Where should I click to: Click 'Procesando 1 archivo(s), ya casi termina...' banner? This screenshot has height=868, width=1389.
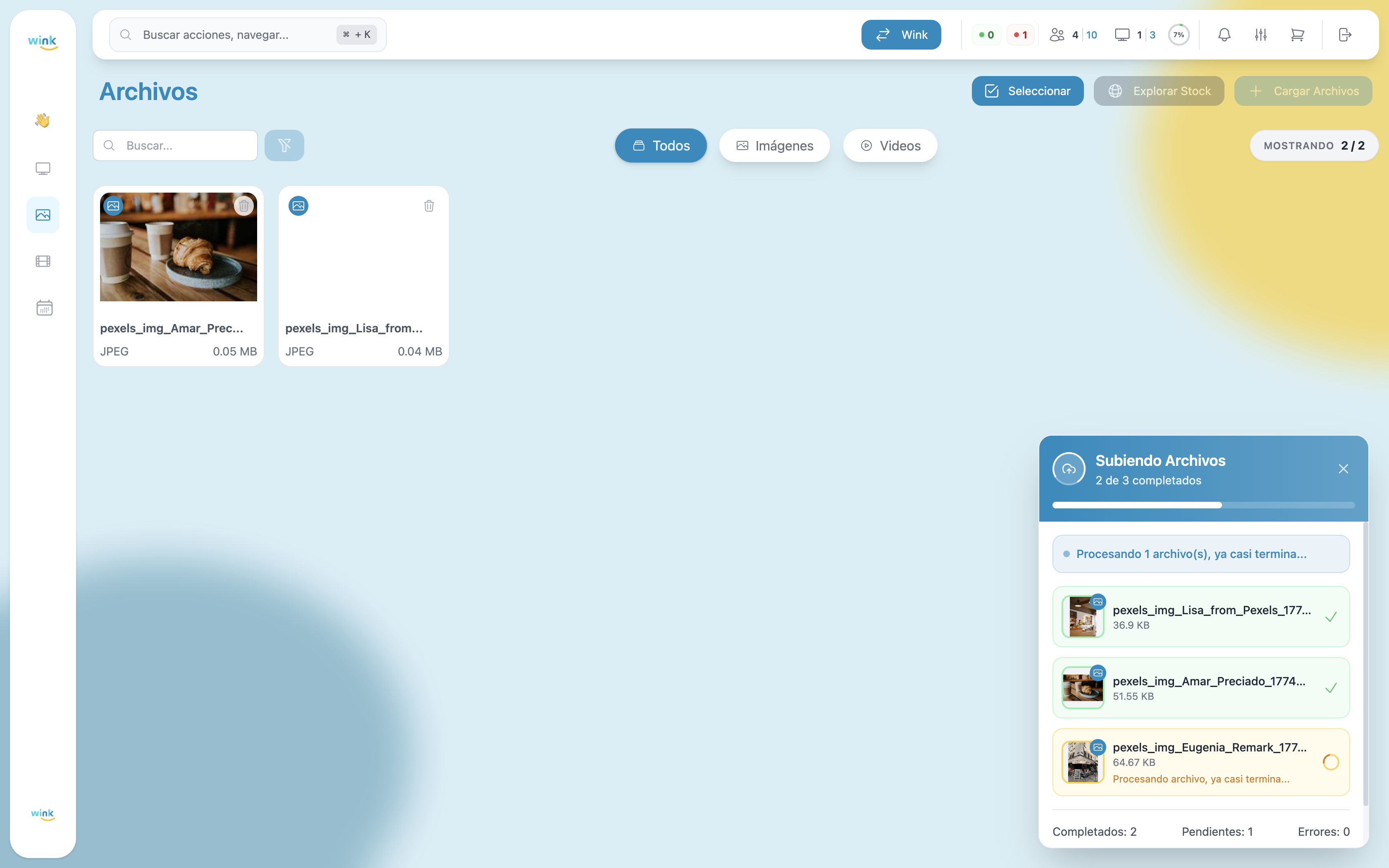[1201, 554]
